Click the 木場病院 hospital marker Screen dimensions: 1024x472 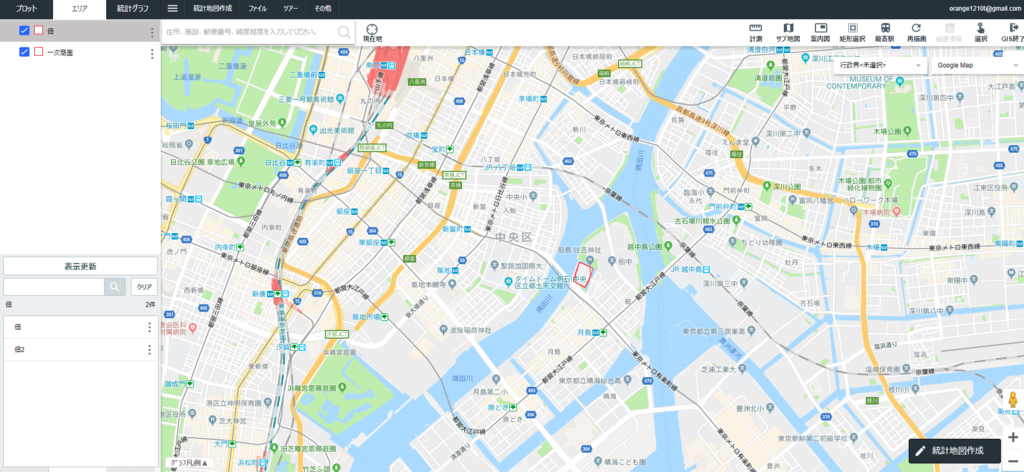click(897, 212)
